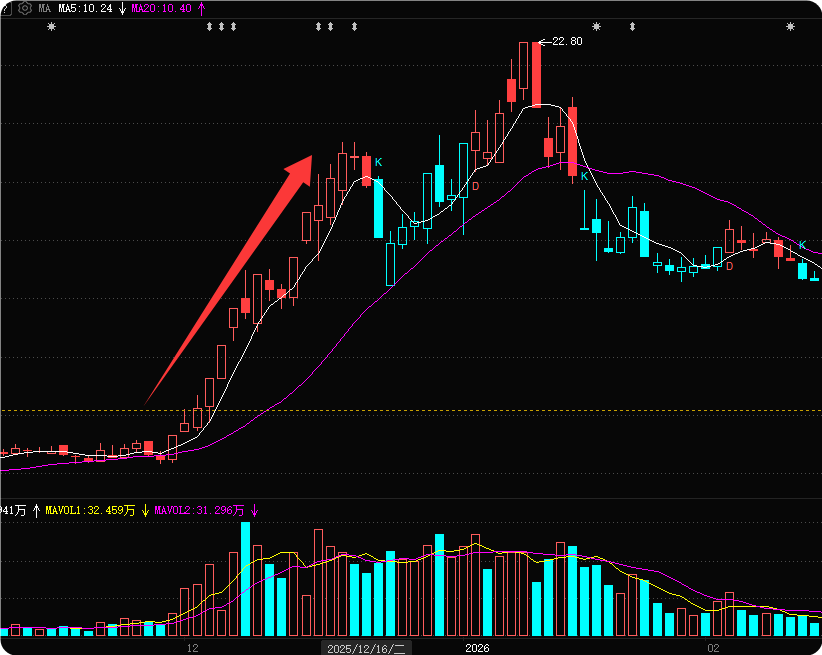
Task: Select the middle diamond marker in the early-December trio
Action: point(221,26)
